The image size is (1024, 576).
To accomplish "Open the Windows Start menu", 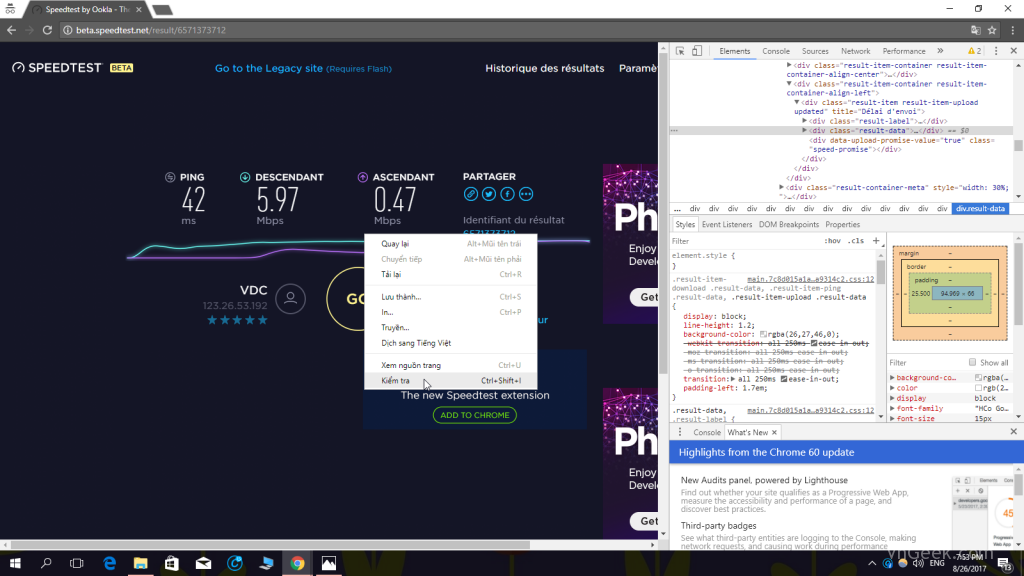I will coord(15,563).
